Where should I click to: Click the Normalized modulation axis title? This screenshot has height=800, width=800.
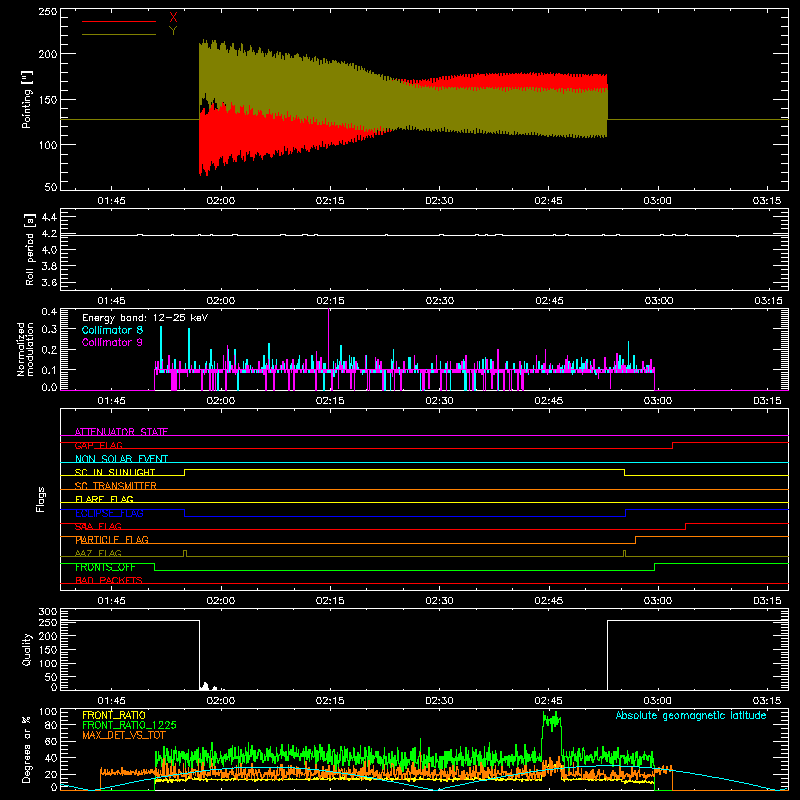click(x=25, y=349)
